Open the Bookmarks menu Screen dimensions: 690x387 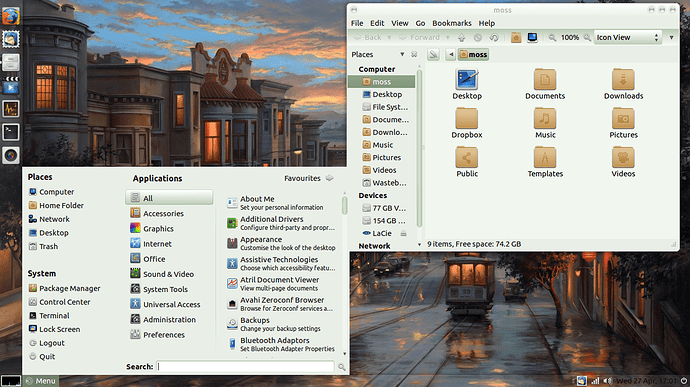click(x=451, y=23)
